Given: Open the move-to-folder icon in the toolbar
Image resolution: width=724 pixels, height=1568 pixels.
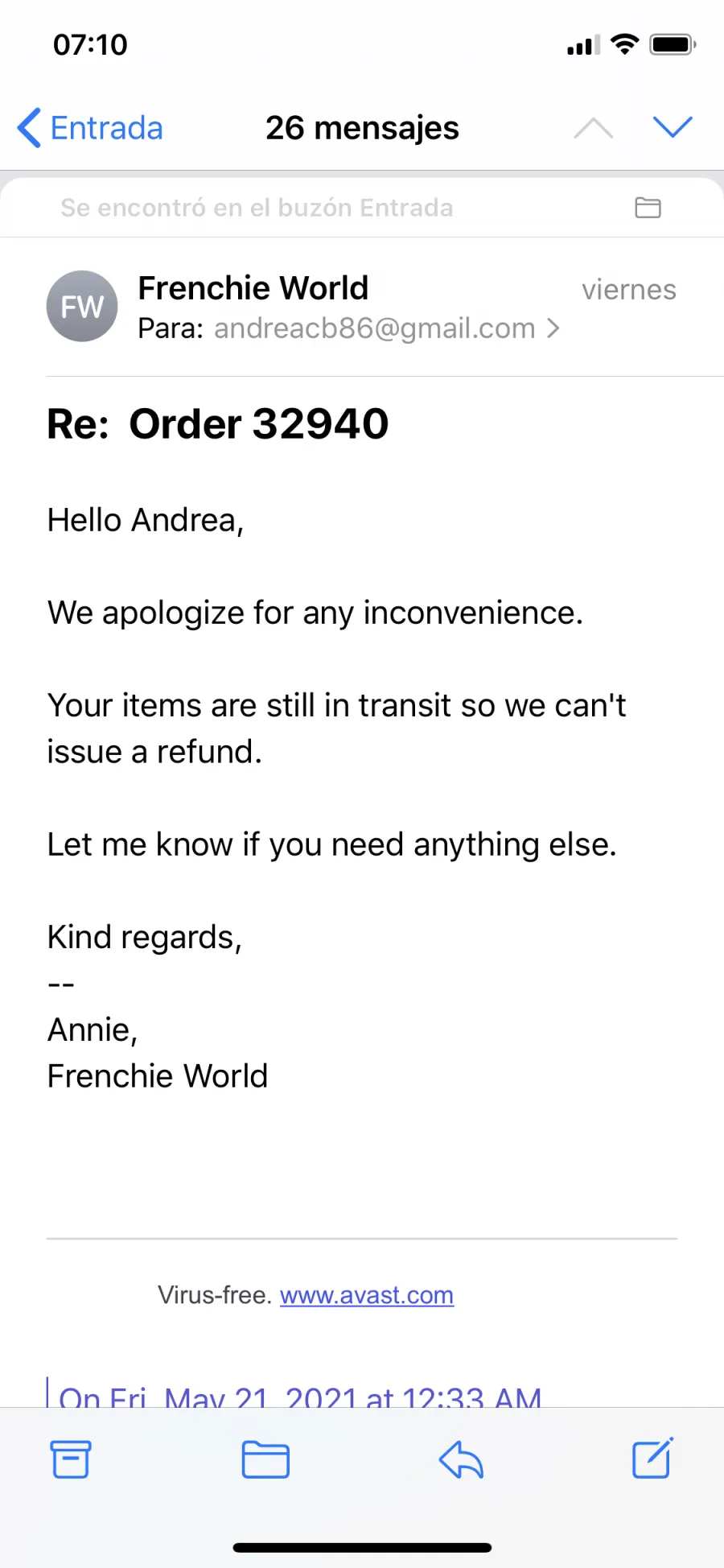Looking at the screenshot, I should (x=265, y=1459).
